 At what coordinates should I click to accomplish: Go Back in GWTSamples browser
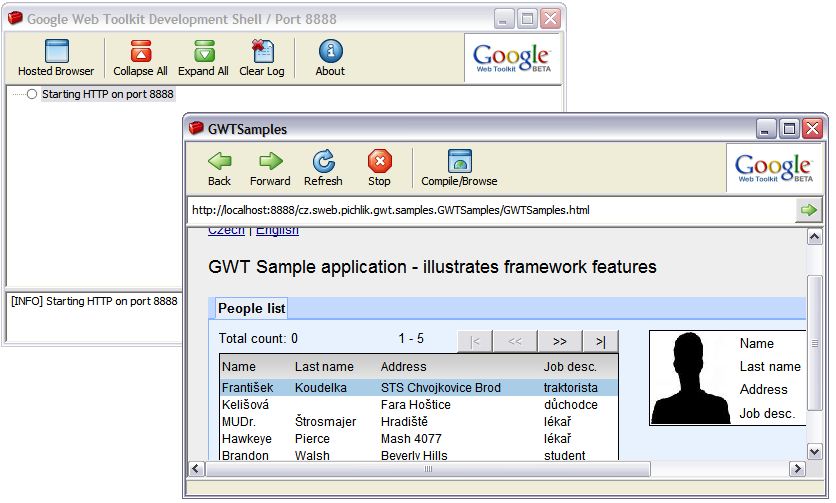point(220,169)
